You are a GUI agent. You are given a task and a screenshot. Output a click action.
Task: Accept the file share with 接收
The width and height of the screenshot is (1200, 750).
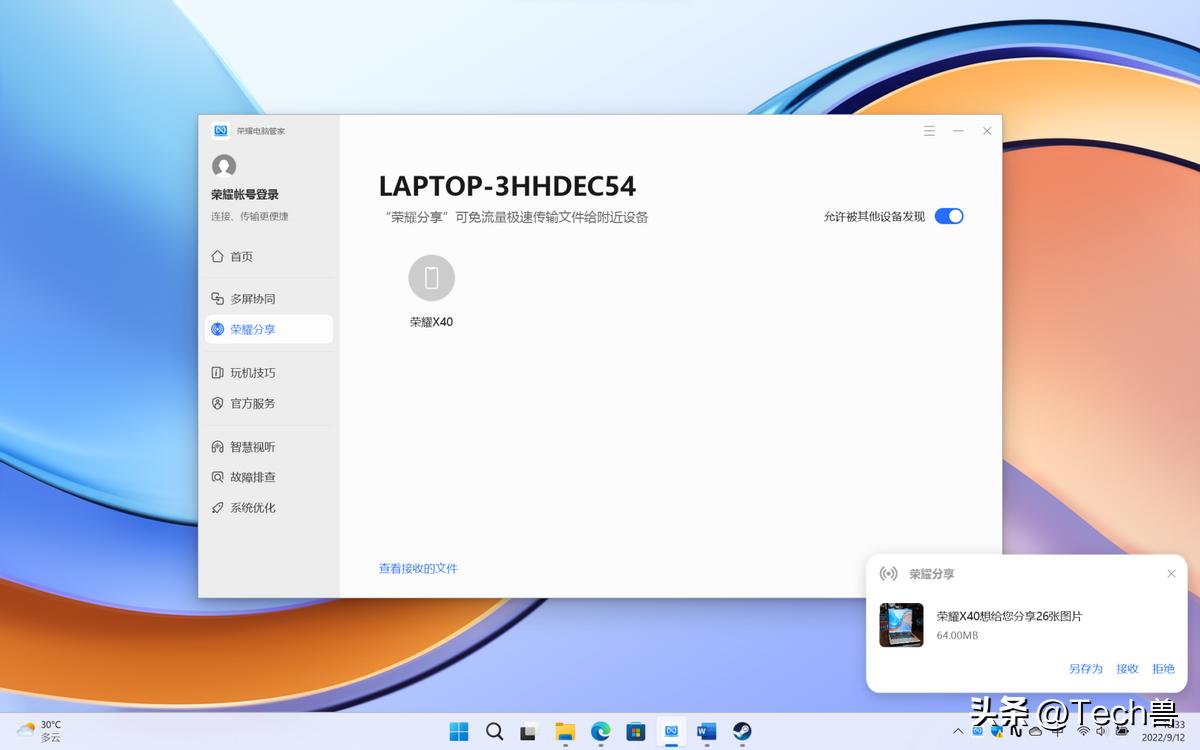point(1128,668)
